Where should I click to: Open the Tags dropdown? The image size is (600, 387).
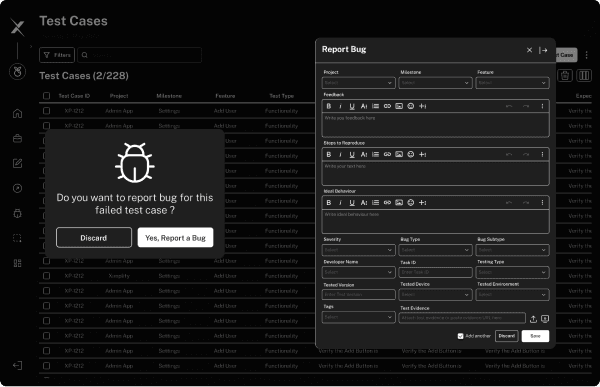pyautogui.click(x=359, y=317)
